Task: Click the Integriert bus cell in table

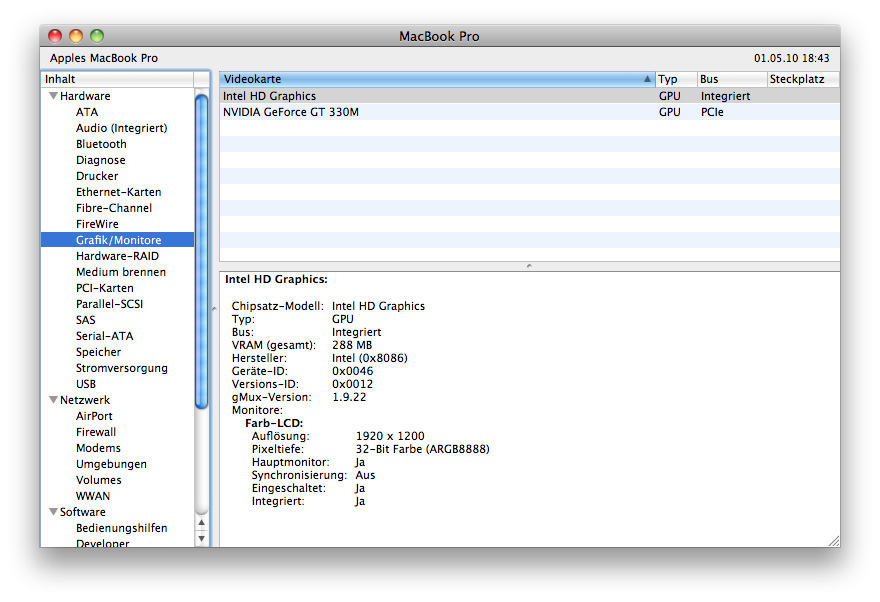Action: pos(725,96)
